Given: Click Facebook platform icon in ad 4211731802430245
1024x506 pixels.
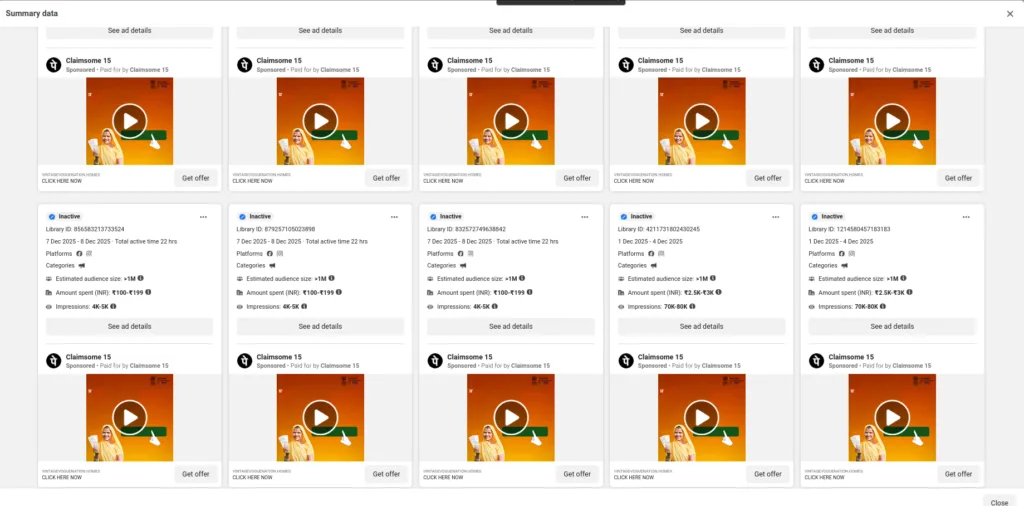Looking at the screenshot, I should (x=651, y=254).
